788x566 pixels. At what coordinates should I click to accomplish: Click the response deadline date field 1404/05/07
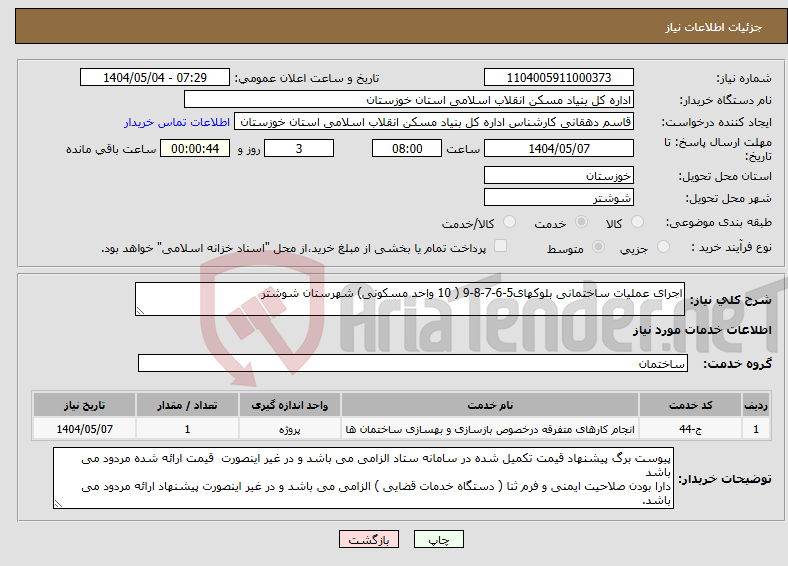point(558,148)
